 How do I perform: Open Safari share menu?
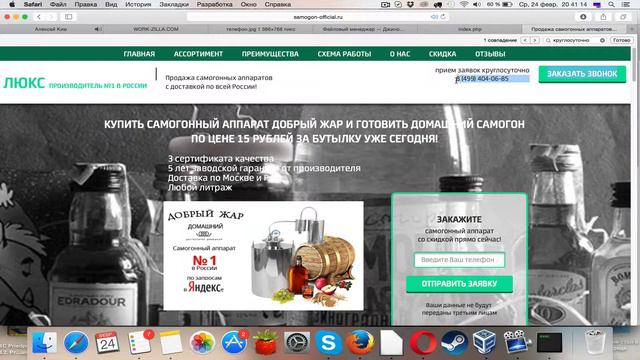click(603, 17)
